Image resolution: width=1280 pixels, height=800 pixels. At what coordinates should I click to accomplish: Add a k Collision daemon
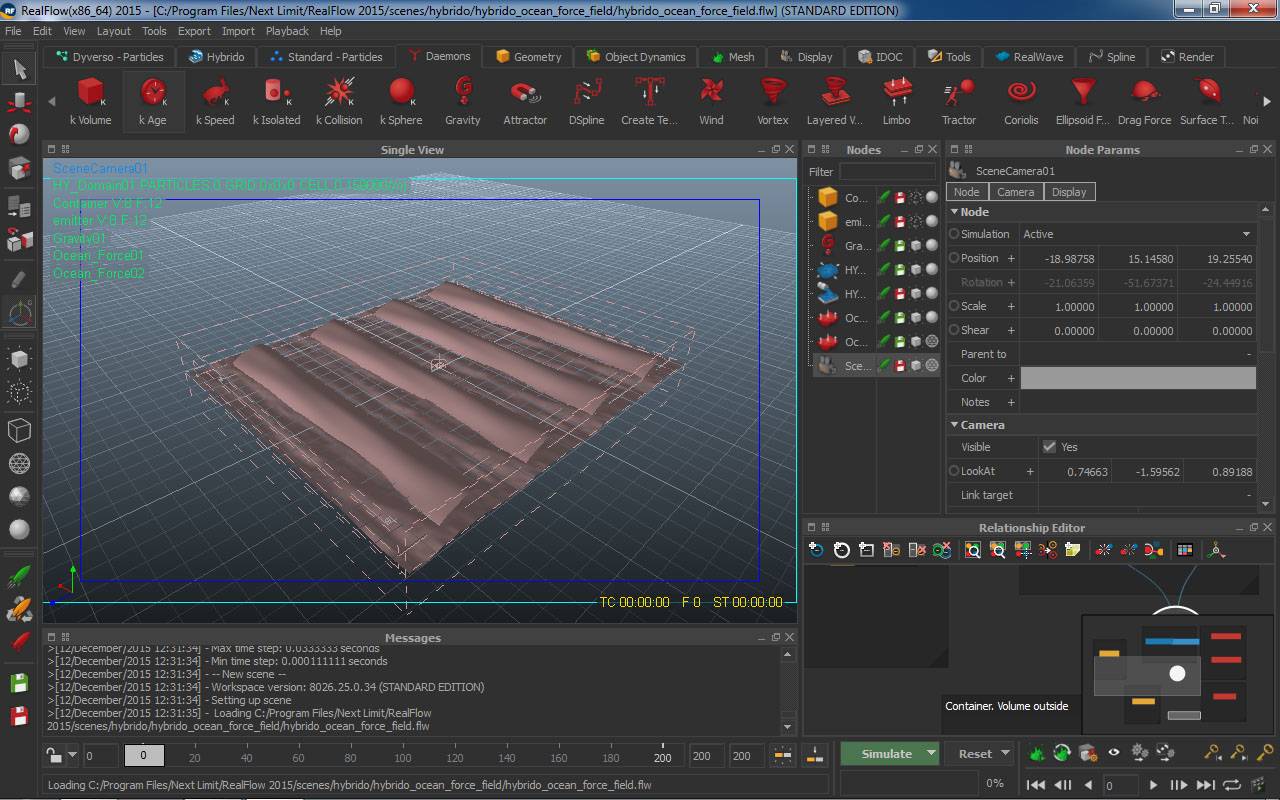click(x=339, y=93)
